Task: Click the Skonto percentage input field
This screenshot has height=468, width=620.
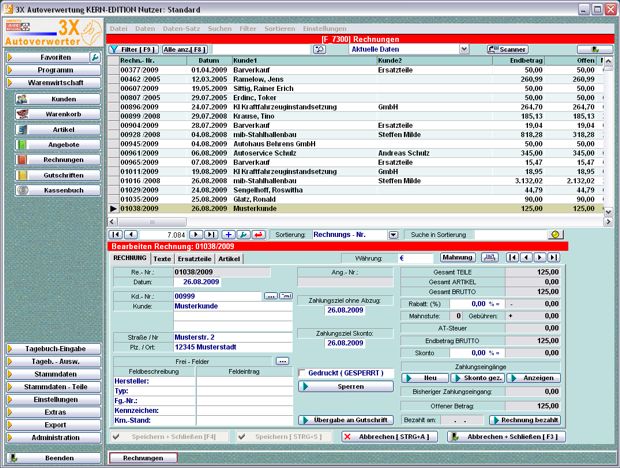Action: pyautogui.click(x=477, y=353)
